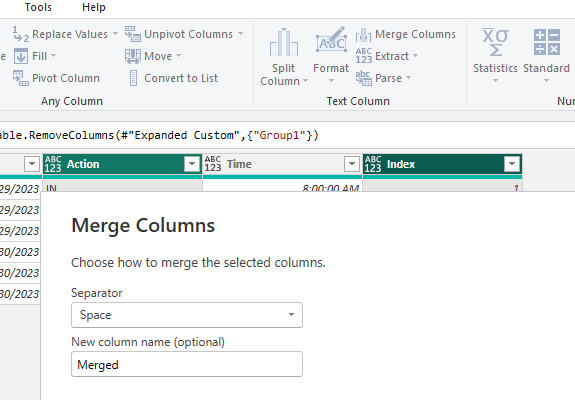The image size is (575, 400).
Task: Click the Merge Columns ribbon icon
Action: point(363,35)
